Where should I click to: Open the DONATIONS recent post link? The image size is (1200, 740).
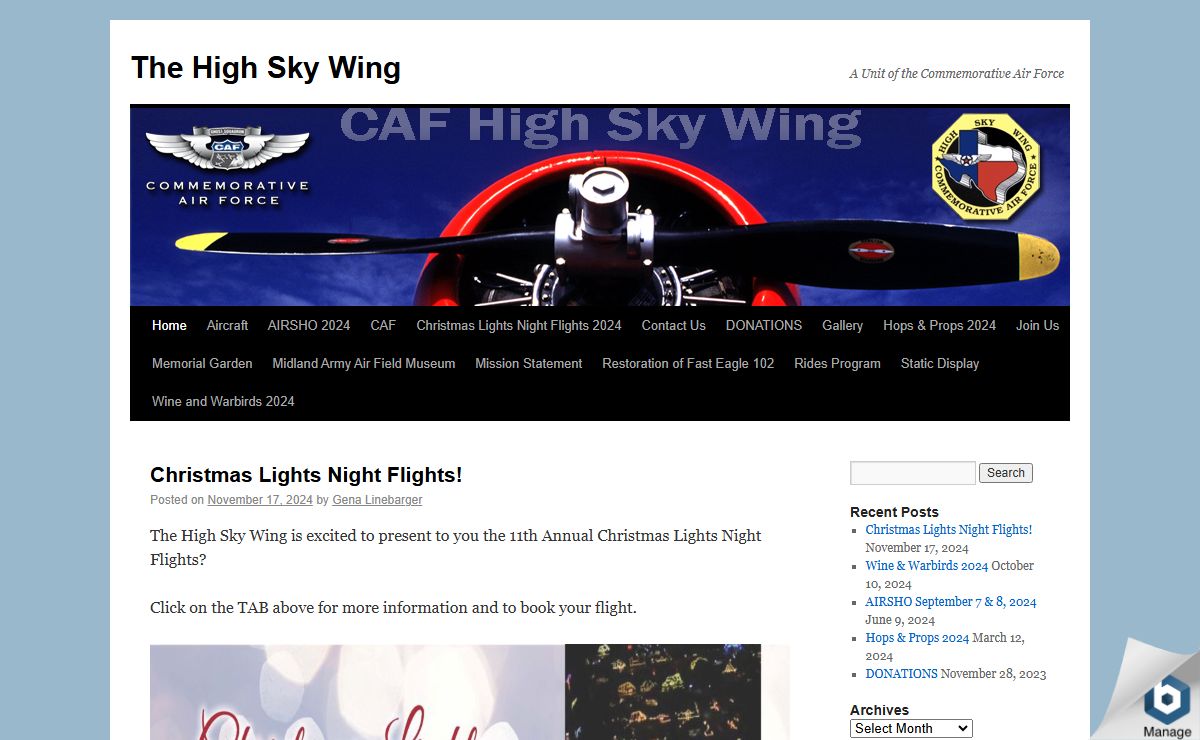point(902,674)
